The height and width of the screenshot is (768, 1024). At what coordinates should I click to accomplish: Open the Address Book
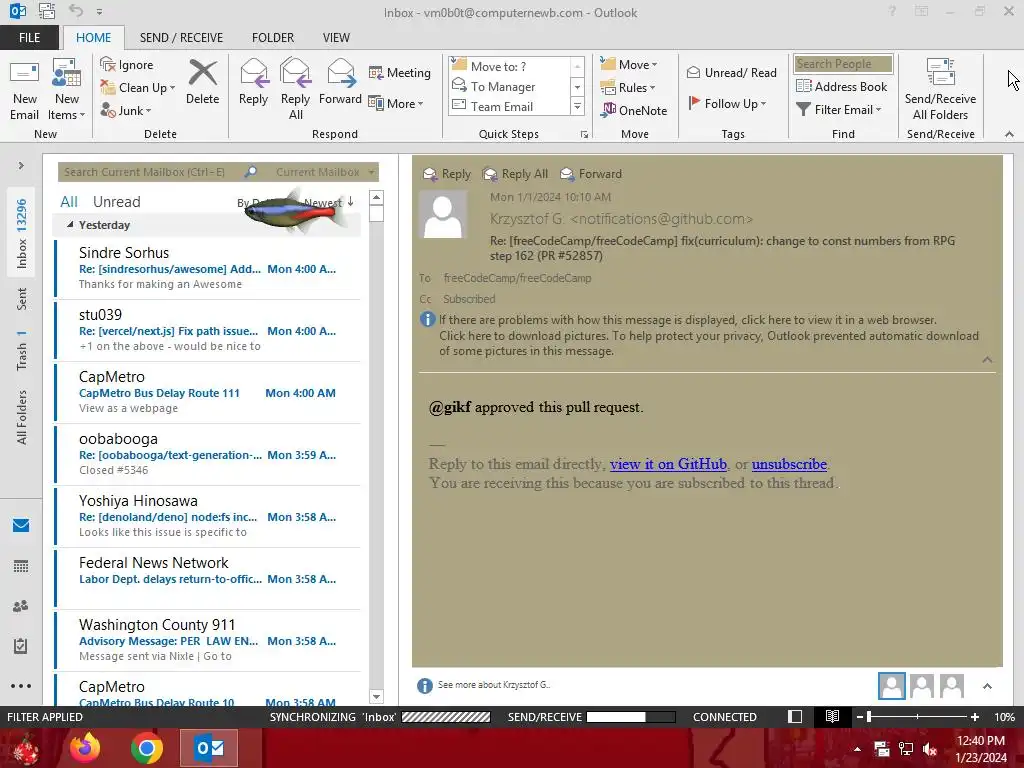[841, 86]
